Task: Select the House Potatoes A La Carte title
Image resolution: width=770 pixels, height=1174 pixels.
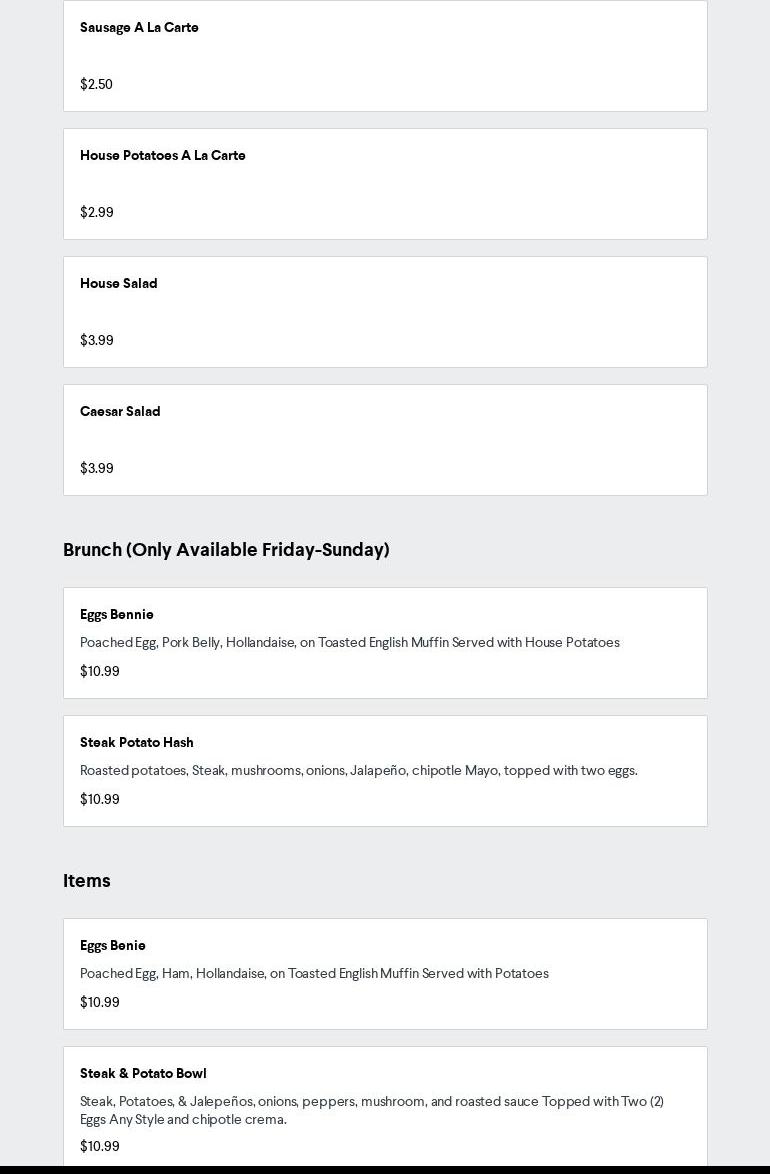Action: [x=162, y=156]
